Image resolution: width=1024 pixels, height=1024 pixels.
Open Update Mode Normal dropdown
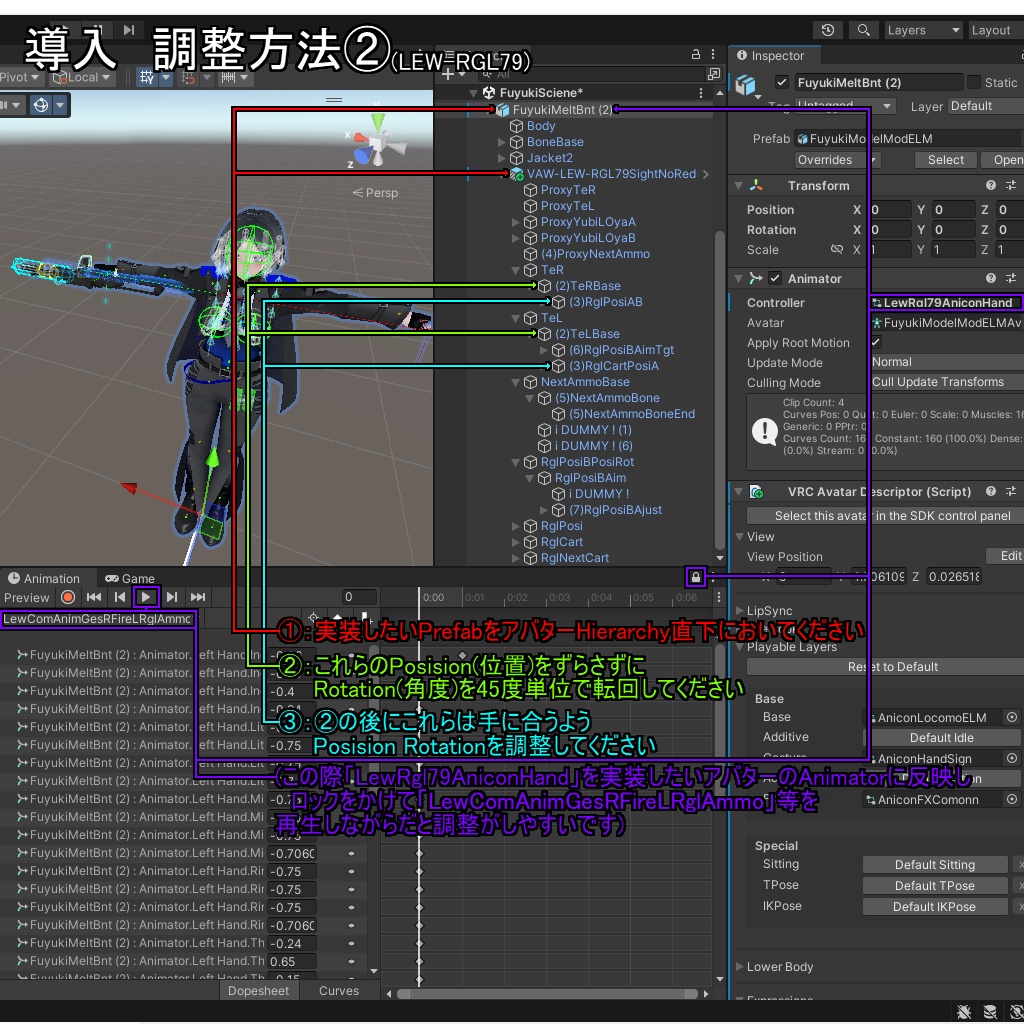pyautogui.click(x=946, y=362)
